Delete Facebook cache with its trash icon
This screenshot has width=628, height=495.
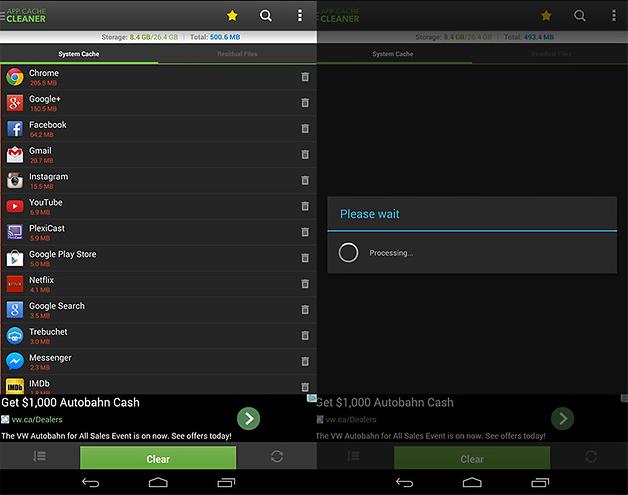coord(305,129)
